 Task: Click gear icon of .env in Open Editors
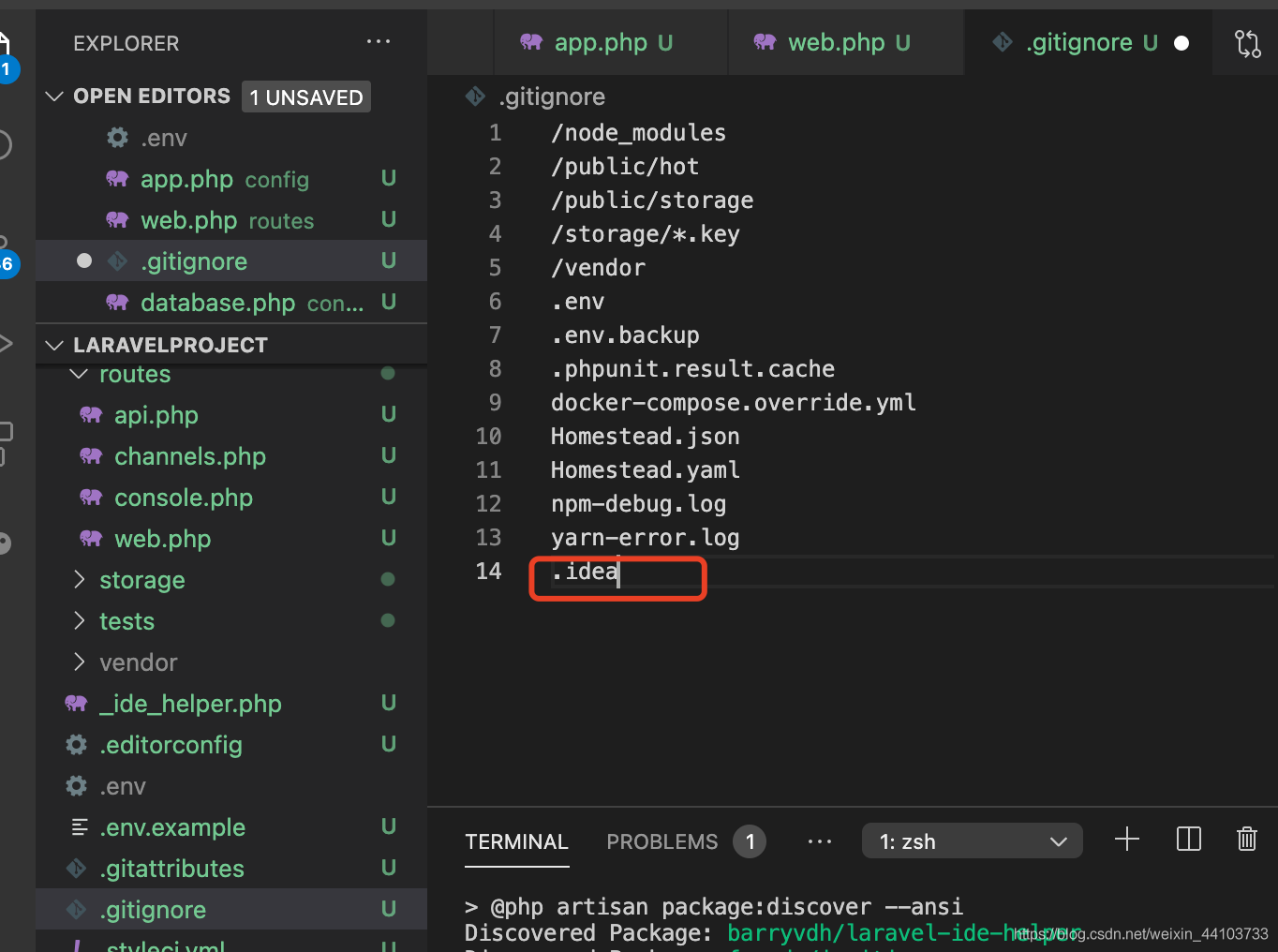[117, 138]
